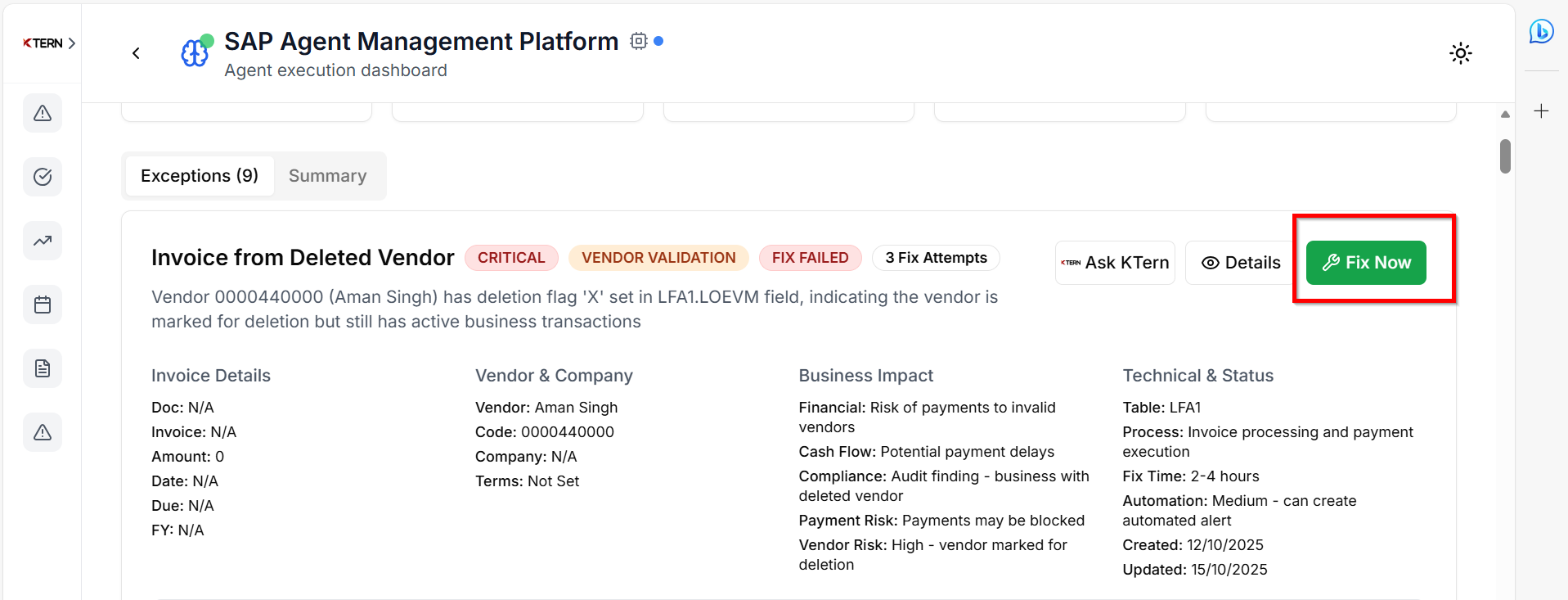Click the red CRITICAL severity badge
1568x600 pixels.
(x=511, y=258)
